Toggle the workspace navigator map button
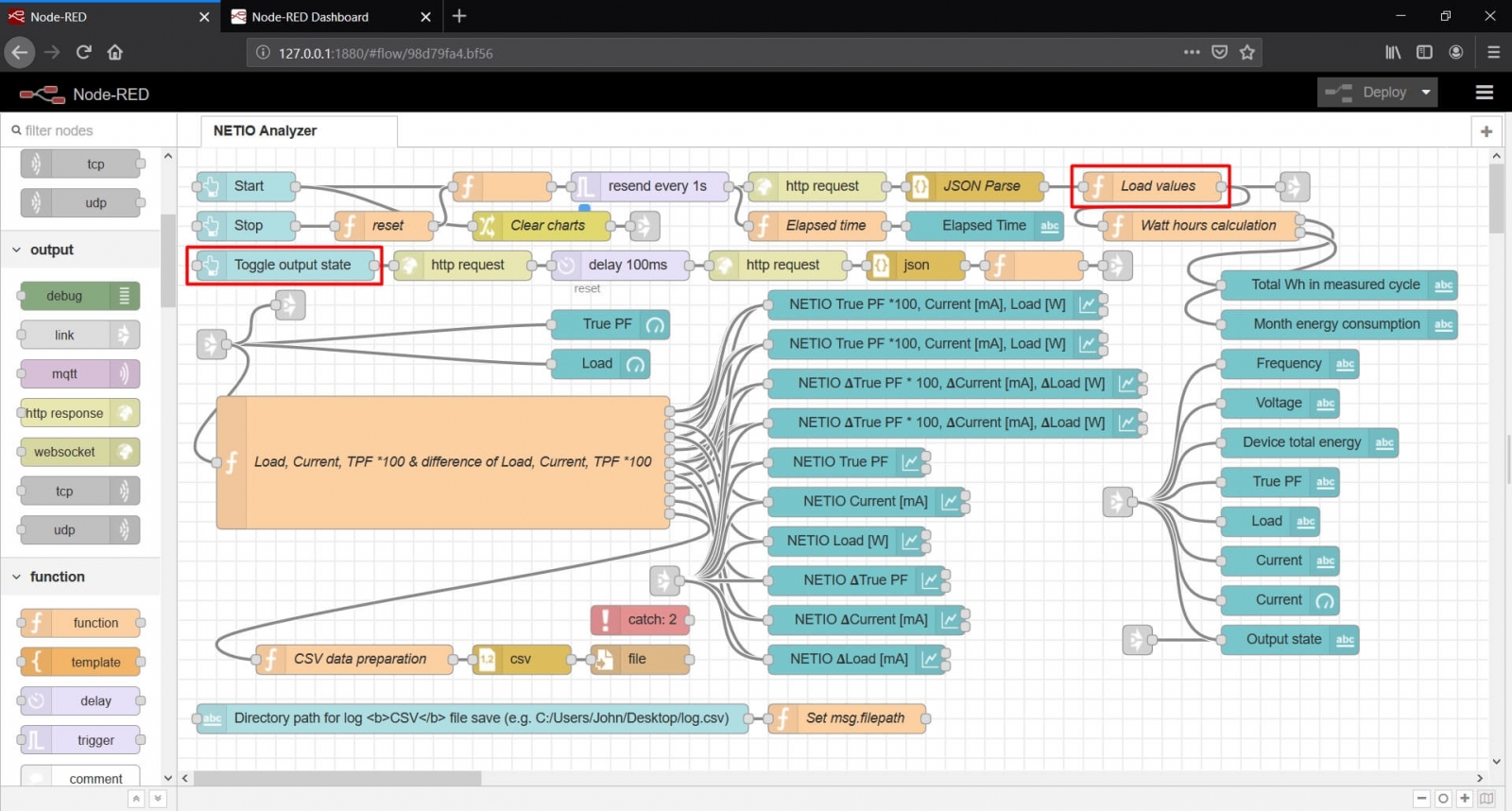The image size is (1512, 811). [1486, 799]
